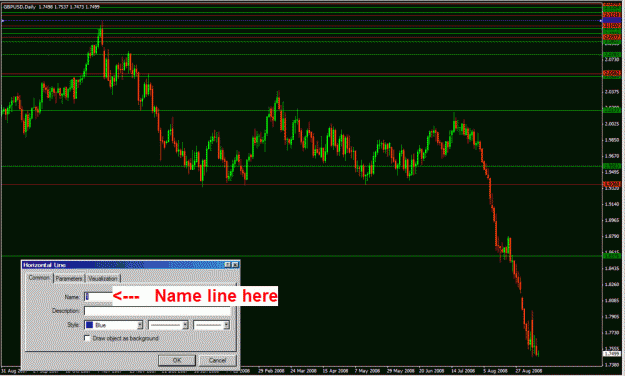The image size is (625, 376).
Task: Click the 1.8790 price axis label
Action: tap(612, 236)
